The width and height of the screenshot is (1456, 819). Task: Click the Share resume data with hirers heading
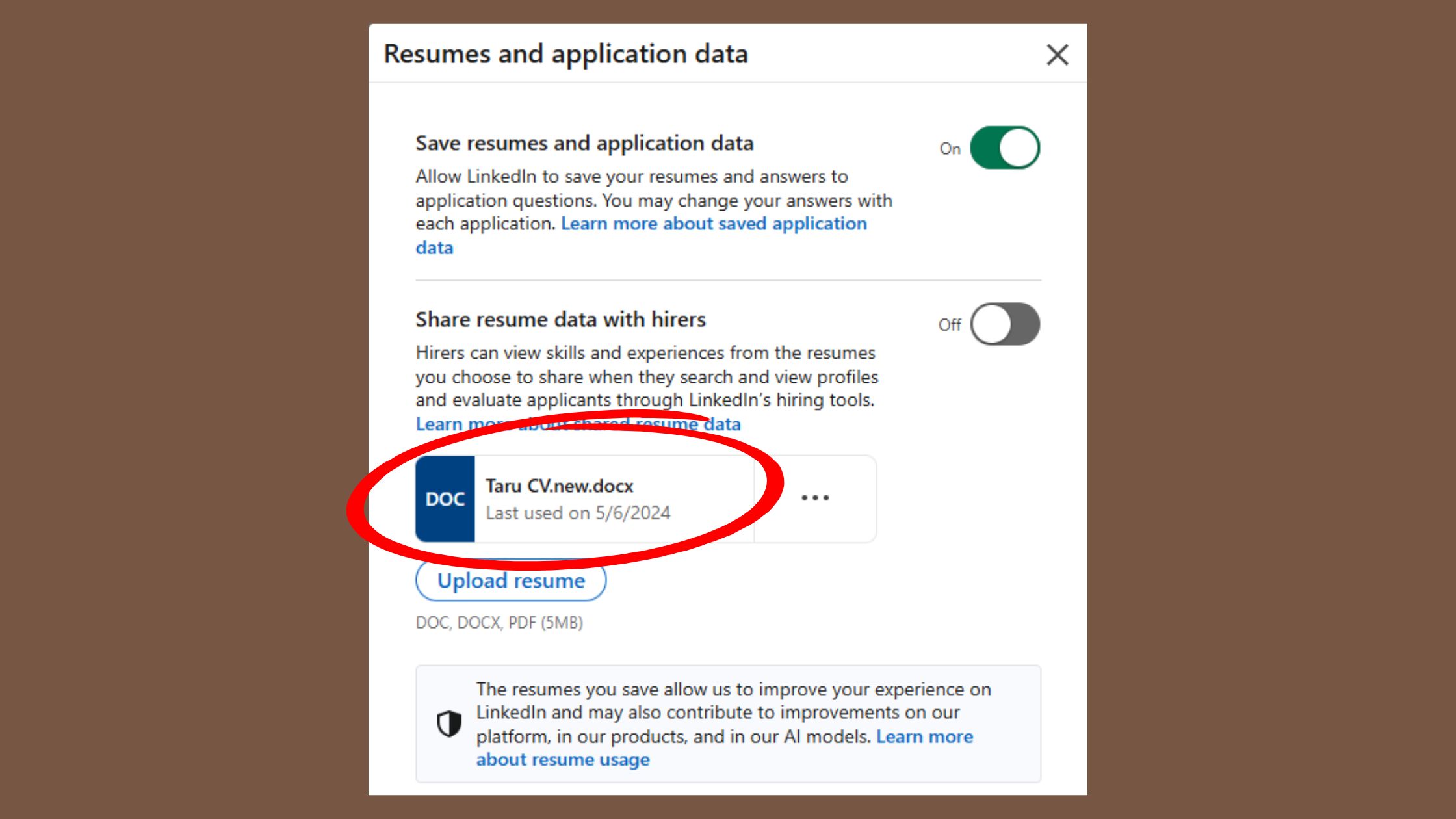[560, 319]
